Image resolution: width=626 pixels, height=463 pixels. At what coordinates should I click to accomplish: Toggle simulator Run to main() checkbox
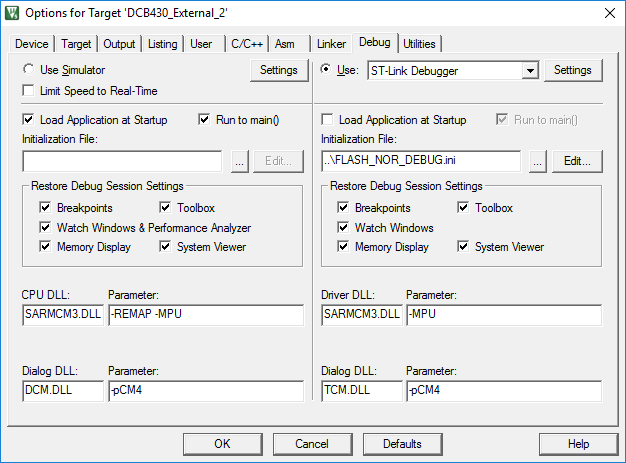204,120
